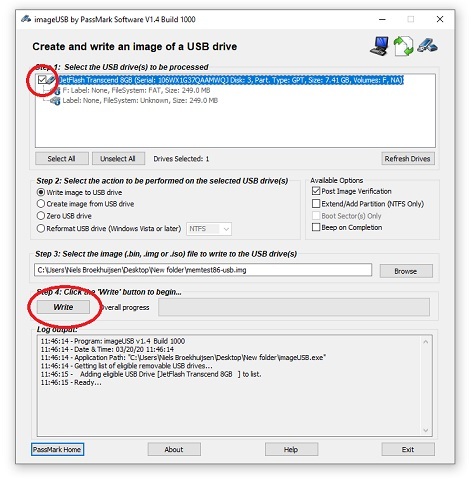Click Browse to choose image file

(x=406, y=271)
